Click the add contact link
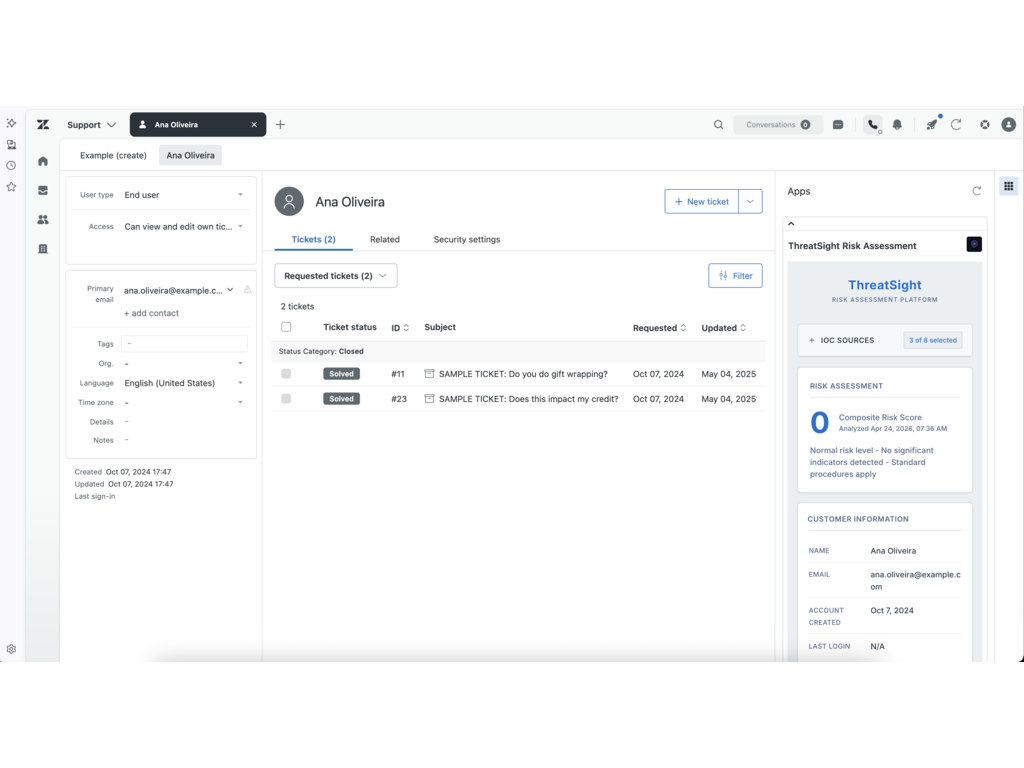This screenshot has height=768, width=1024. coord(152,313)
